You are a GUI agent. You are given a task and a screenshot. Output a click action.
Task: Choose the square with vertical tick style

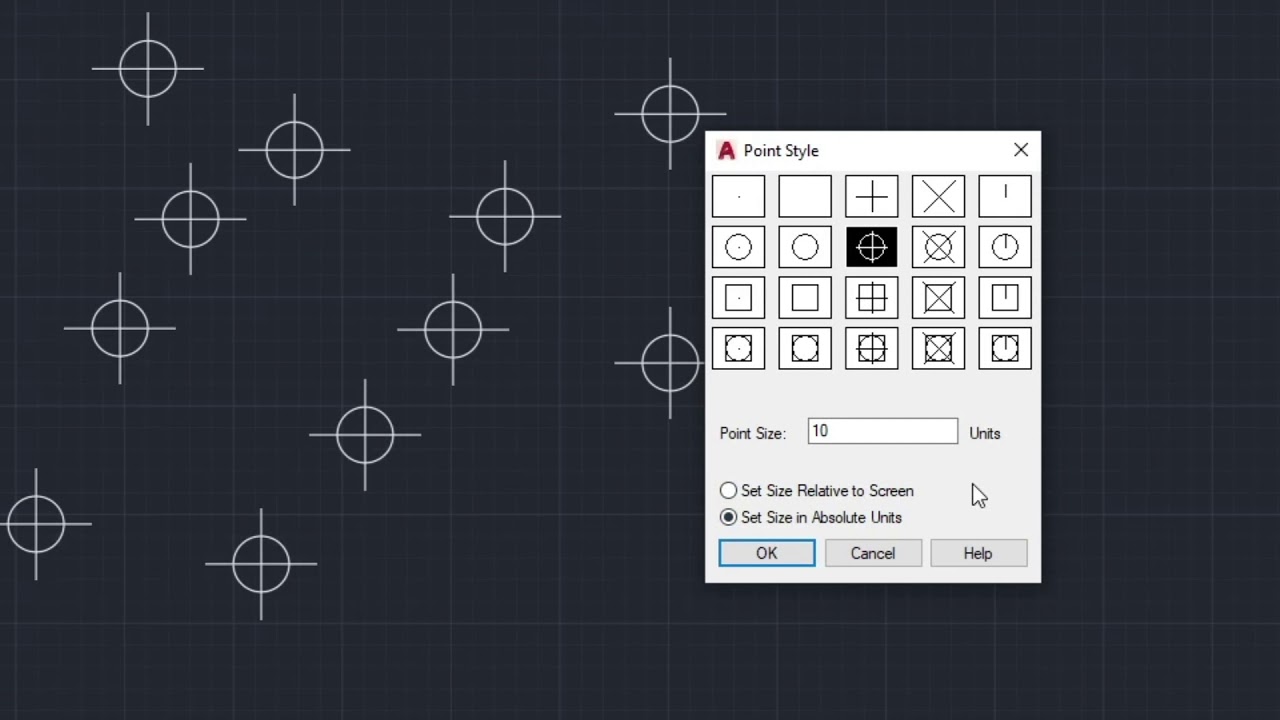pyautogui.click(x=1005, y=298)
